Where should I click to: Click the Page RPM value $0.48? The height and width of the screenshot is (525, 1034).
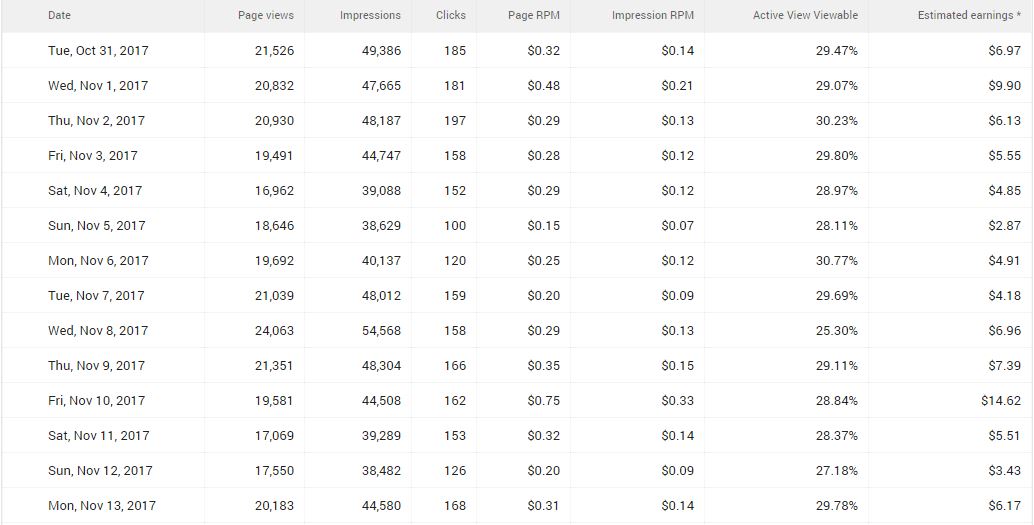[x=543, y=86]
